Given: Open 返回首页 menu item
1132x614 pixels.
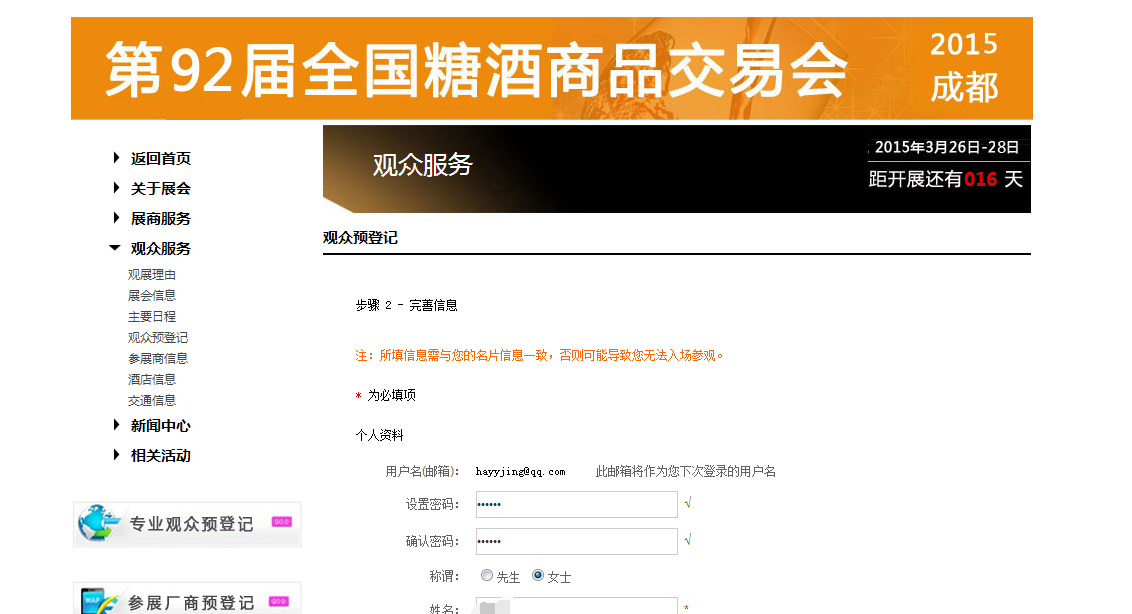Looking at the screenshot, I should 160,158.
